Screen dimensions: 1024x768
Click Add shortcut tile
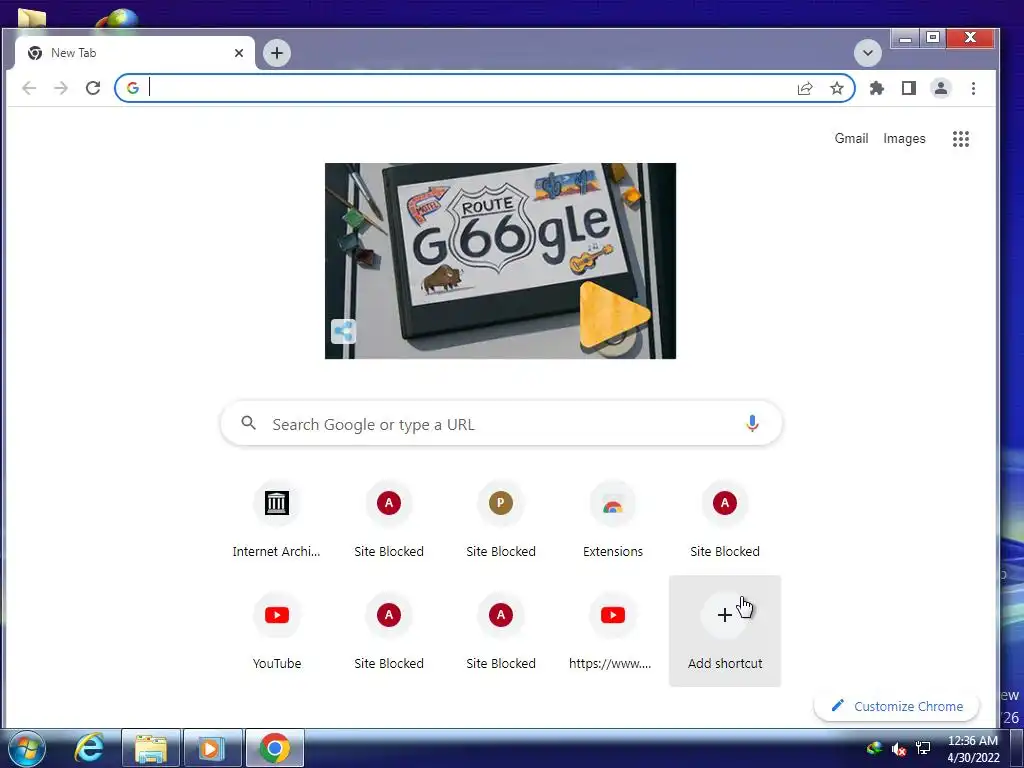[725, 631]
